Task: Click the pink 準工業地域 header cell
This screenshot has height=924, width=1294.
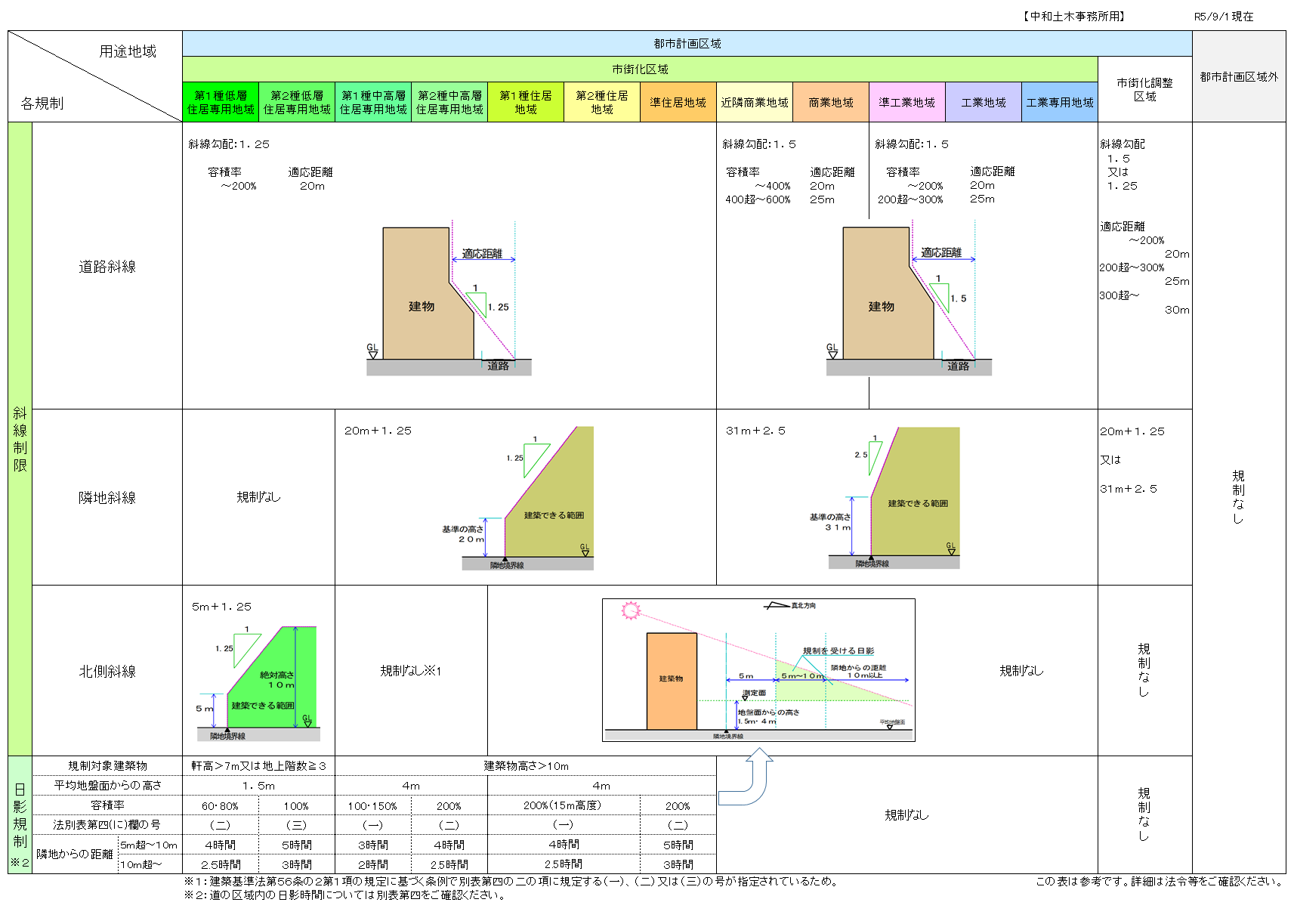Action: coord(906,103)
